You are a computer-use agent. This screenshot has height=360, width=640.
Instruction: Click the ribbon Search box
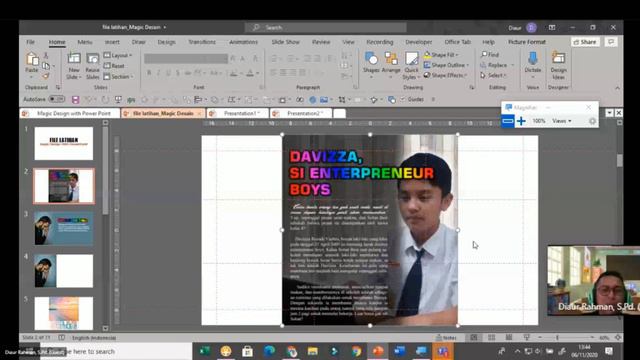(x=325, y=27)
